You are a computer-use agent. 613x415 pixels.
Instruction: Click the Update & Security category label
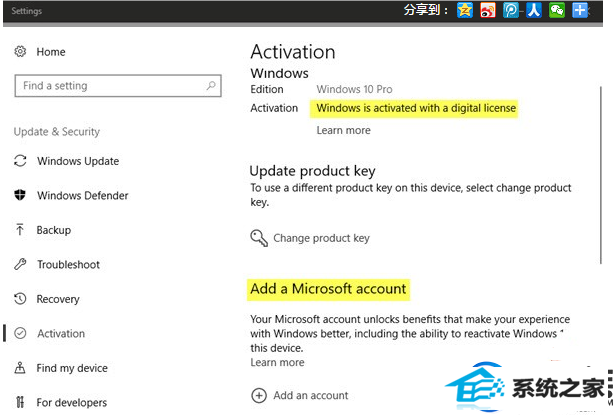click(57, 132)
